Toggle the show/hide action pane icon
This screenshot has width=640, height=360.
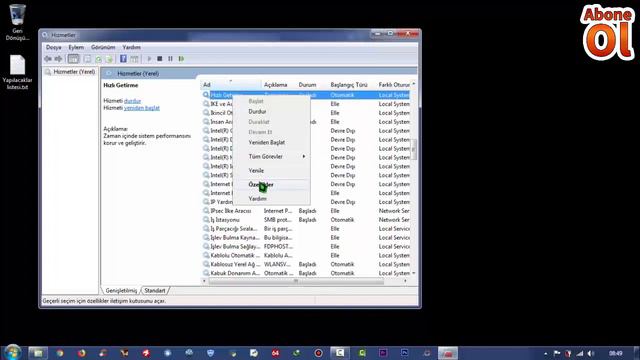pyautogui.click(x=134, y=59)
